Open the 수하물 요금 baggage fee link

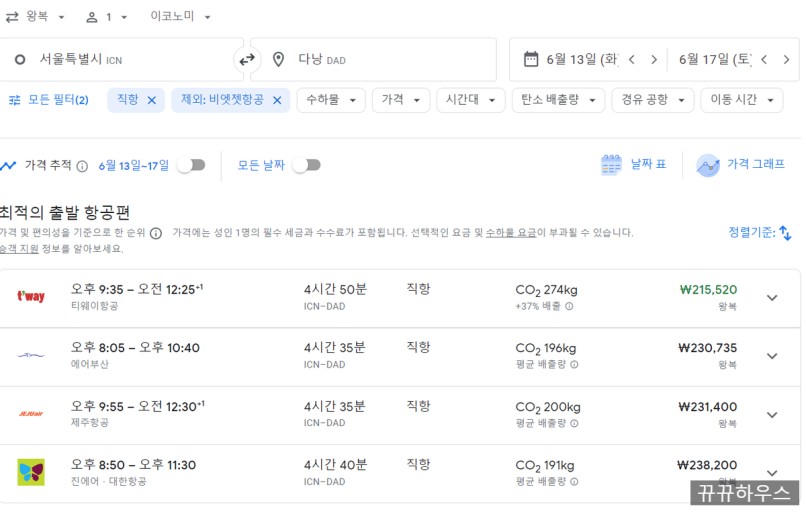click(510, 232)
